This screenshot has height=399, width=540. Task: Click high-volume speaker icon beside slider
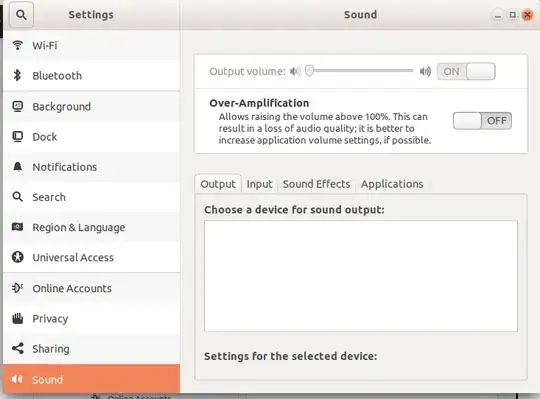point(425,71)
